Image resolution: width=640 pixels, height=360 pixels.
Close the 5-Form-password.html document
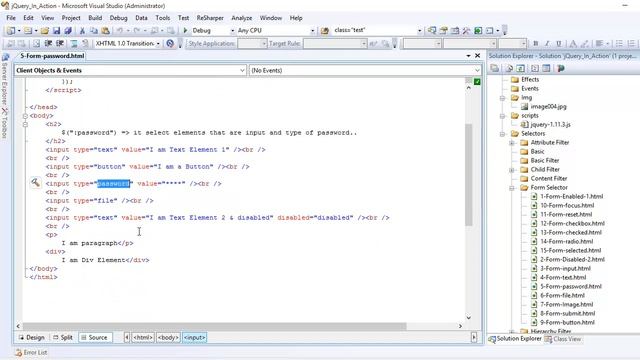(478, 56)
